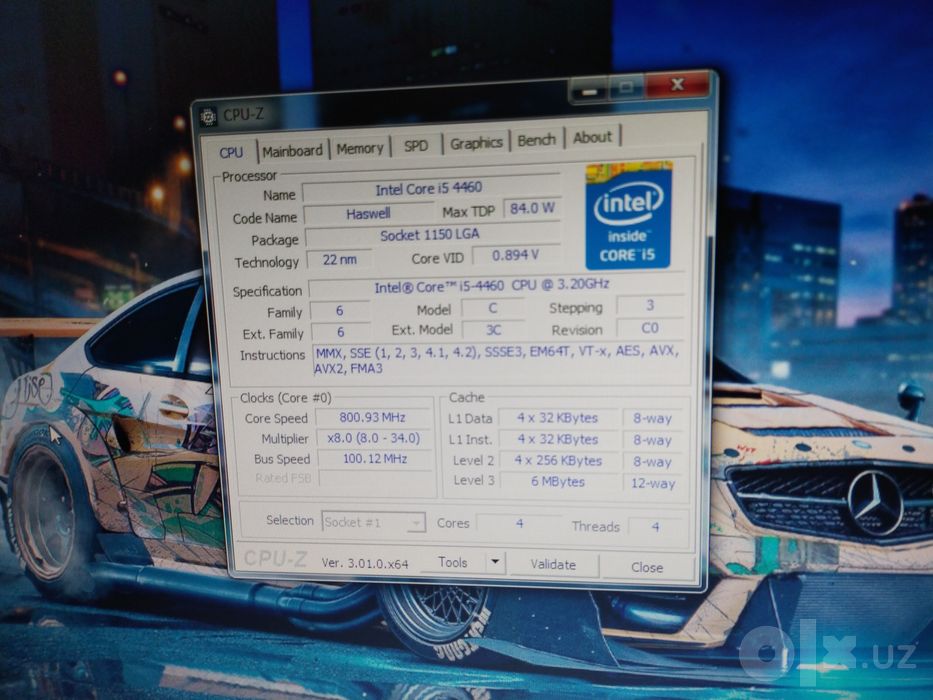Click the L1 Data value '4 x 32 KBytes'

[558, 418]
